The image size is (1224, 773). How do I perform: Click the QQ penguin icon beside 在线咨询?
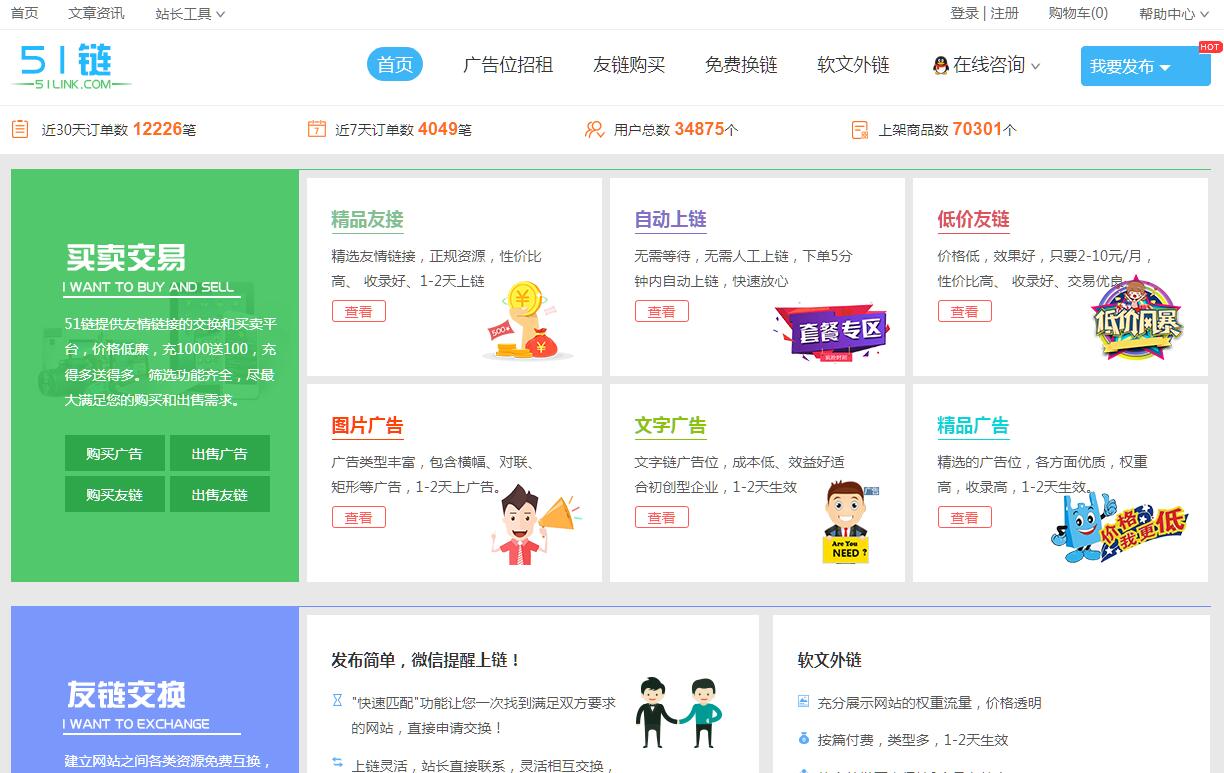[x=940, y=66]
